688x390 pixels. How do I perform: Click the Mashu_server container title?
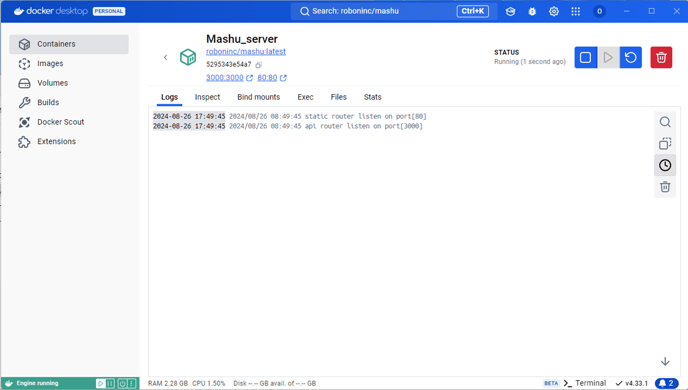pyautogui.click(x=242, y=39)
